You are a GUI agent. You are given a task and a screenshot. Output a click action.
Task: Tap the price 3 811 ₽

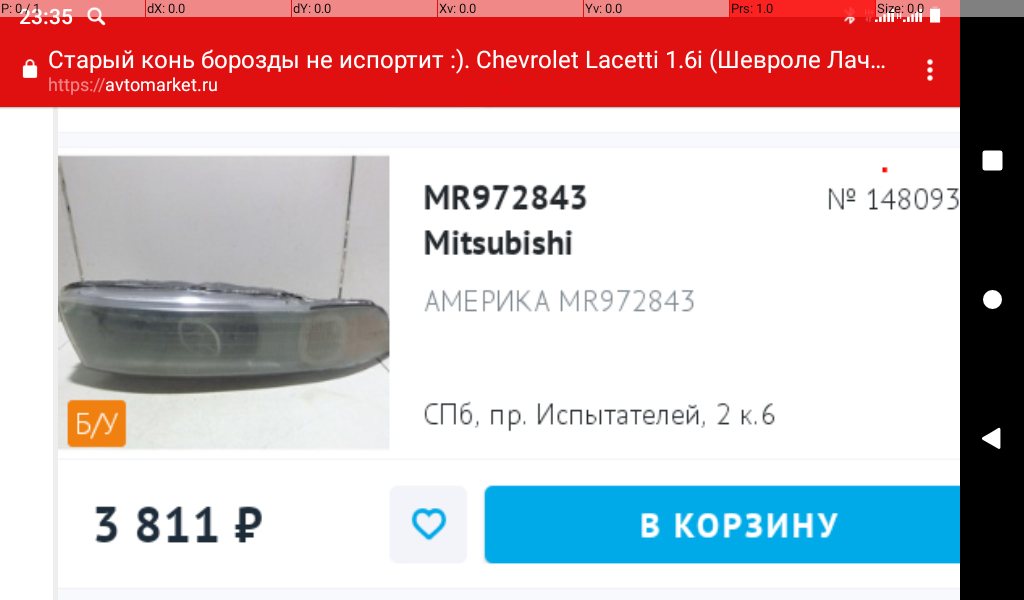(x=178, y=525)
